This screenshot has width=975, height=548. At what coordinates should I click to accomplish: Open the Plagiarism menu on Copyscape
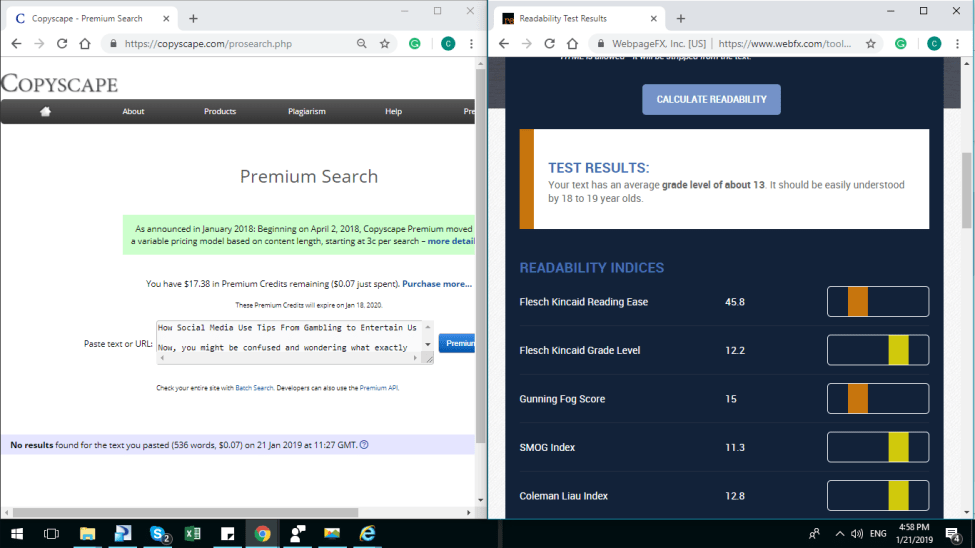[x=307, y=111]
